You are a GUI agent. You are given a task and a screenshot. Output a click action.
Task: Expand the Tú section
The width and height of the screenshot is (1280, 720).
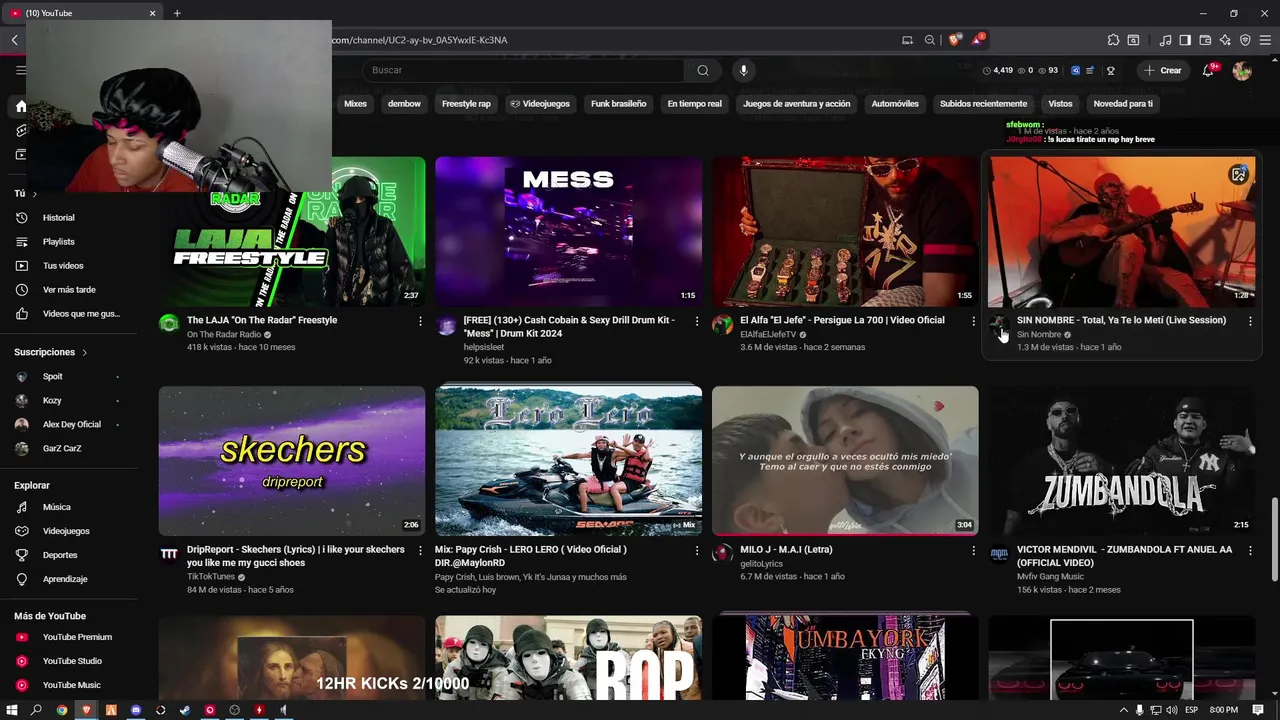(25, 193)
